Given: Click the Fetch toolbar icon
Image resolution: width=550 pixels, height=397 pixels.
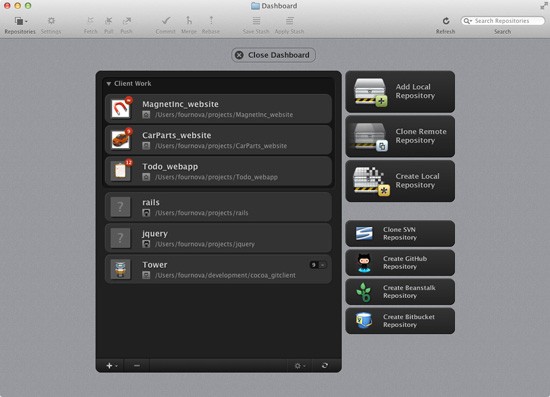Looking at the screenshot, I should tap(90, 21).
